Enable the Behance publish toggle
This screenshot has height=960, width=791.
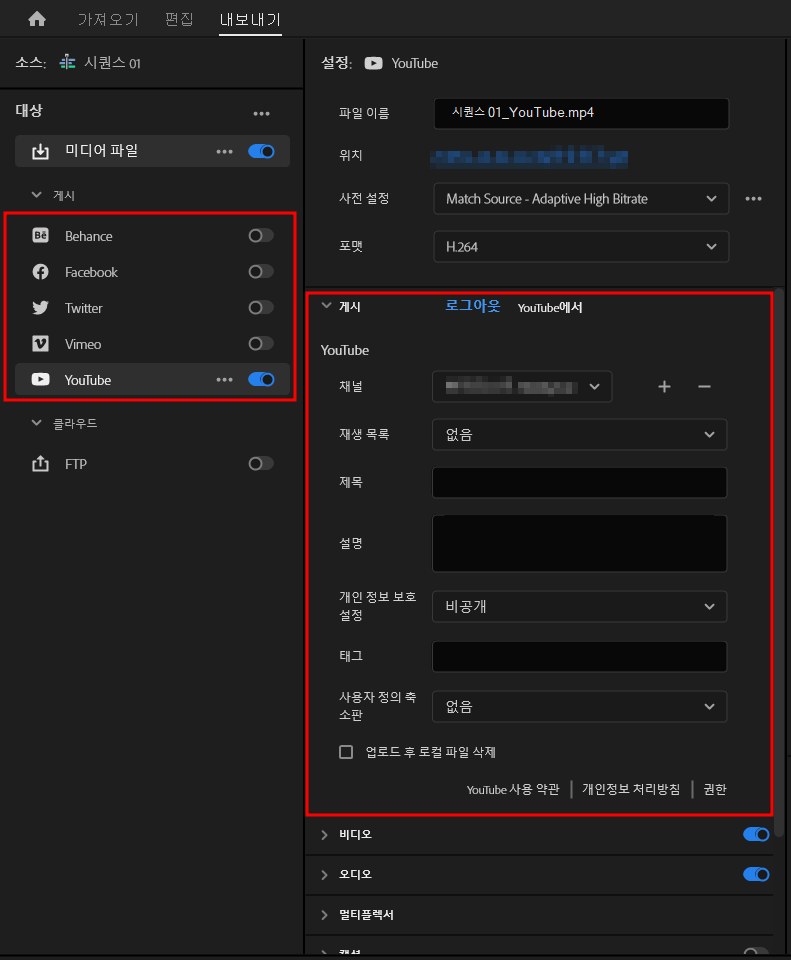point(261,236)
